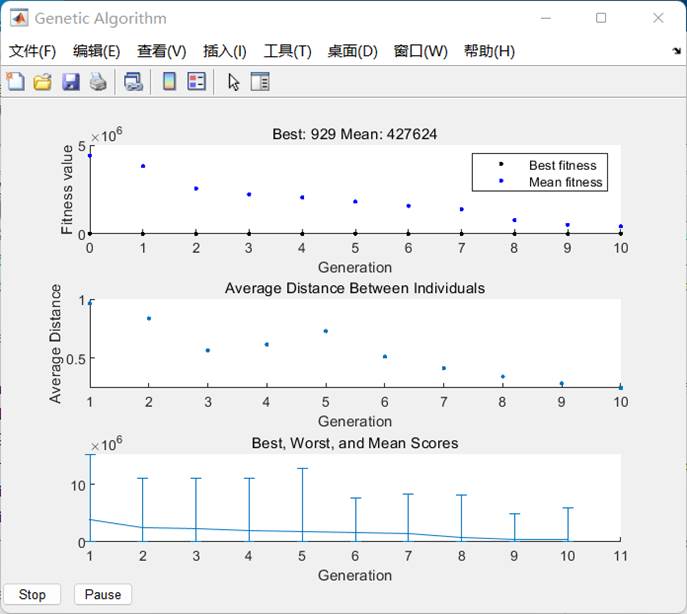Expand the 查看(V) menu
This screenshot has height=614, width=687.
(x=161, y=52)
